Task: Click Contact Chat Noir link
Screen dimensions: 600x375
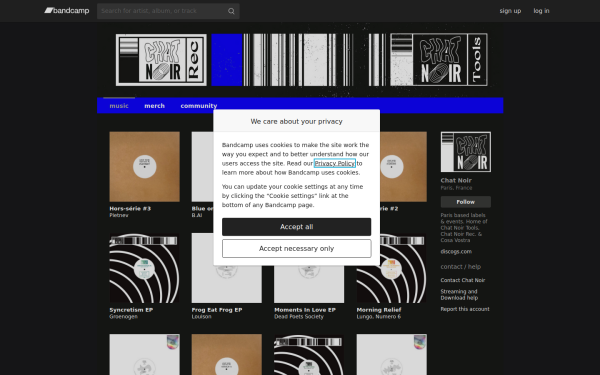Action: tap(463, 280)
